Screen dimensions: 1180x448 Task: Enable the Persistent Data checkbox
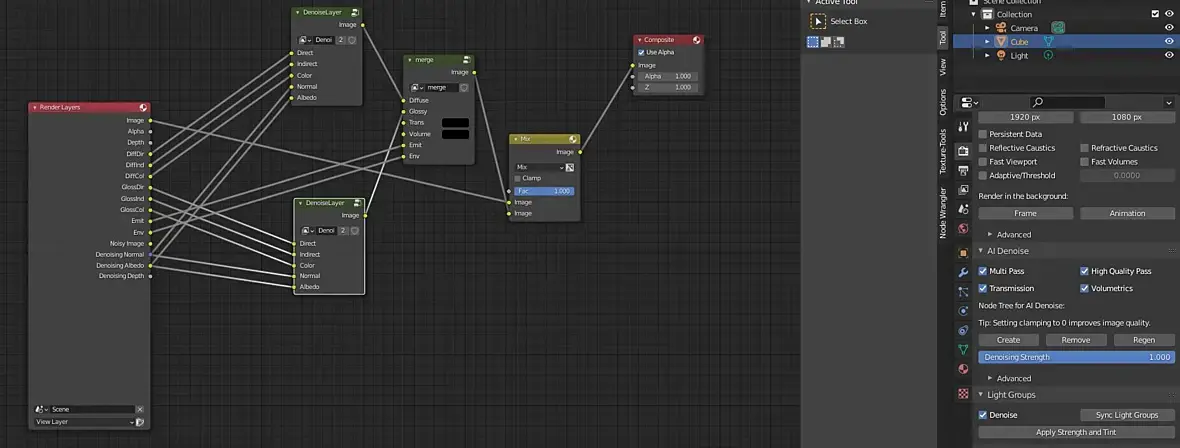[x=983, y=134]
